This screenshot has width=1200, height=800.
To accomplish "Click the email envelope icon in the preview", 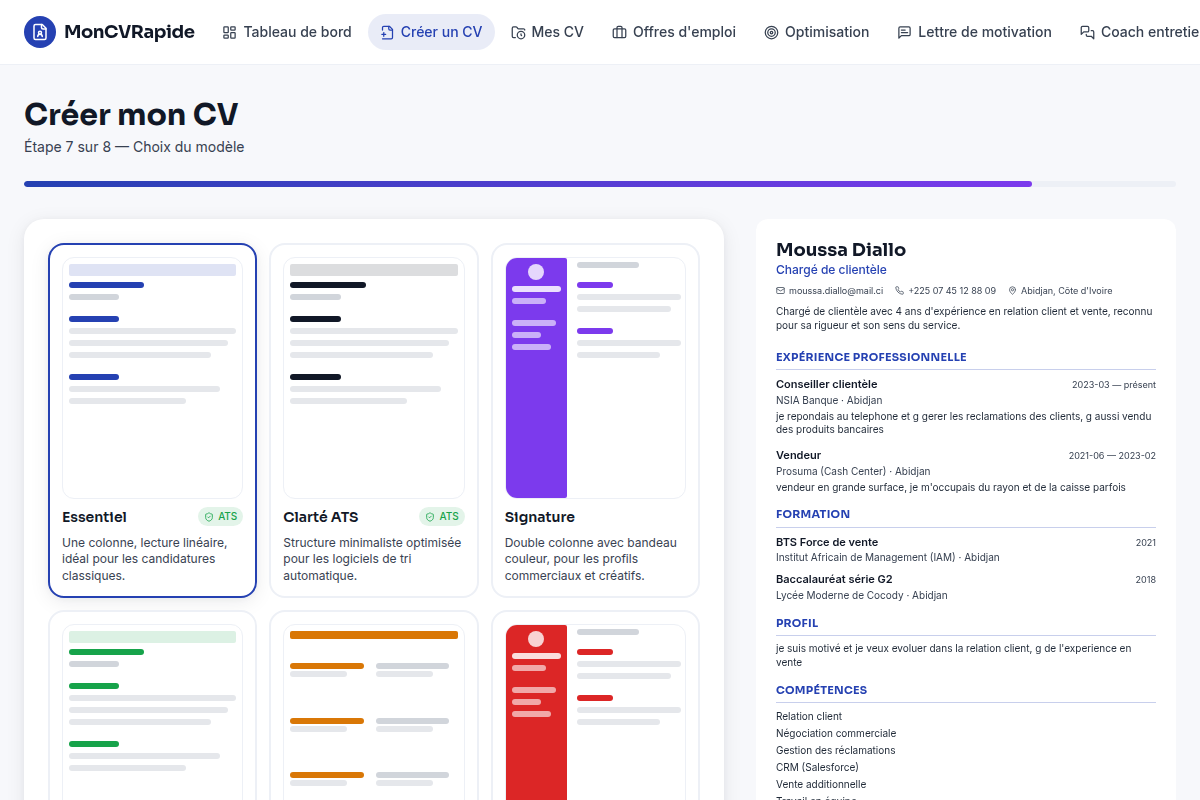I will 780,291.
